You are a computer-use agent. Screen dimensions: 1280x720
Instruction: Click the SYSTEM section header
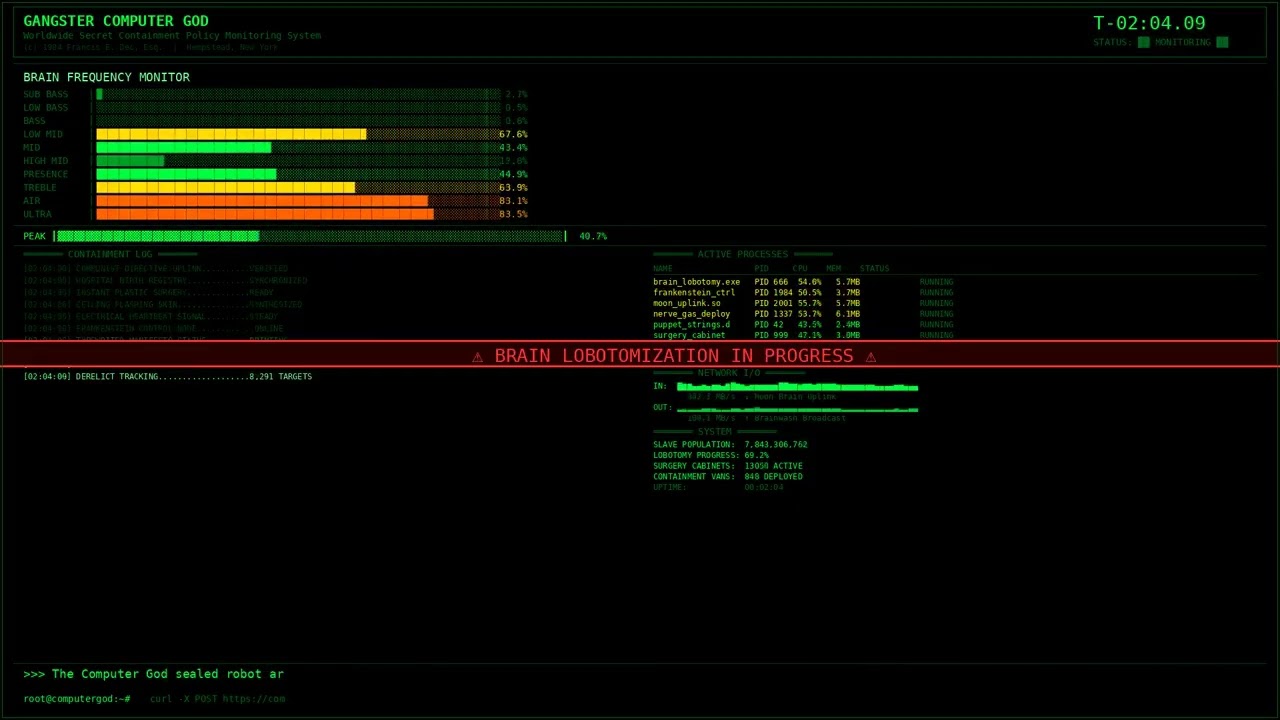(715, 432)
